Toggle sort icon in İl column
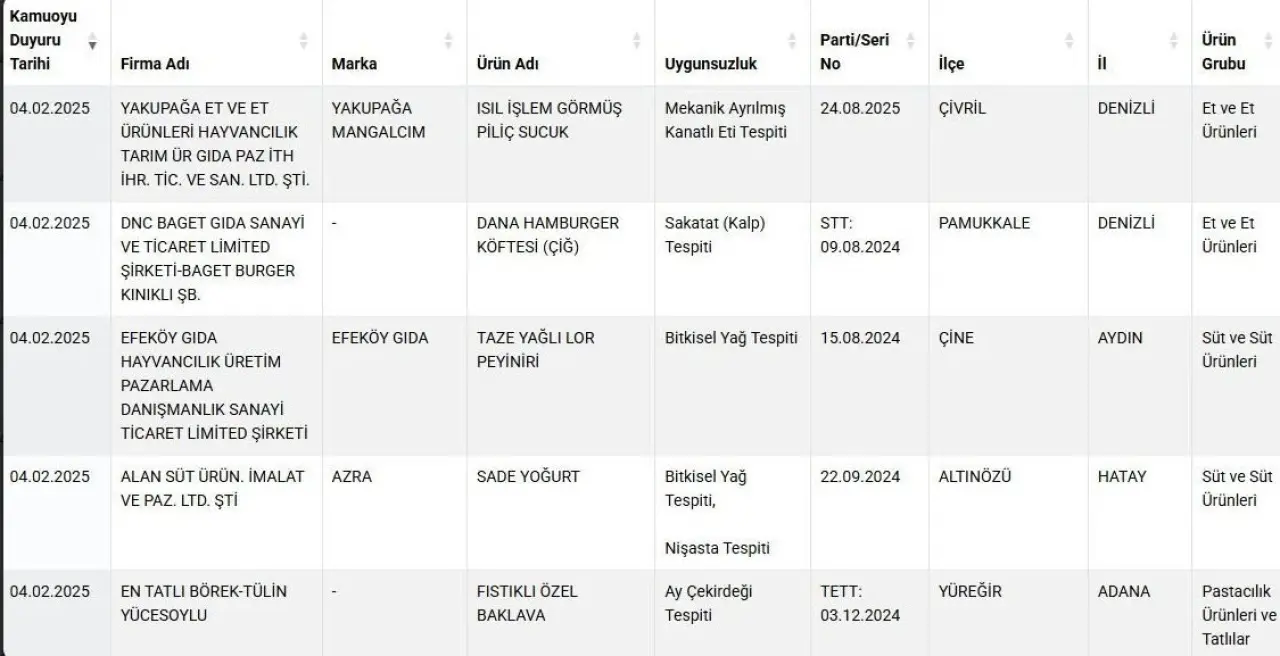This screenshot has height=656, width=1280. [x=1174, y=41]
